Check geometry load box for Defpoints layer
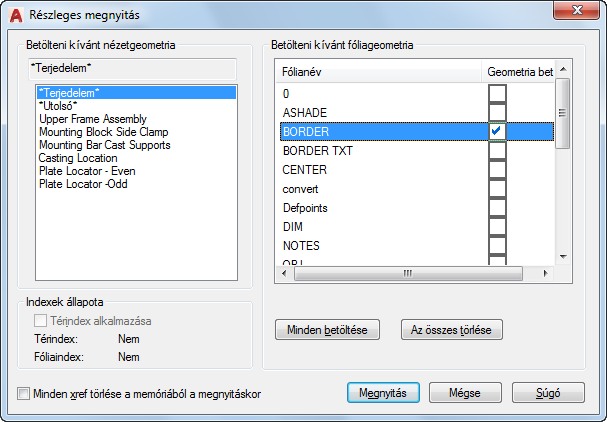Image resolution: width=607 pixels, height=422 pixels. 497,208
